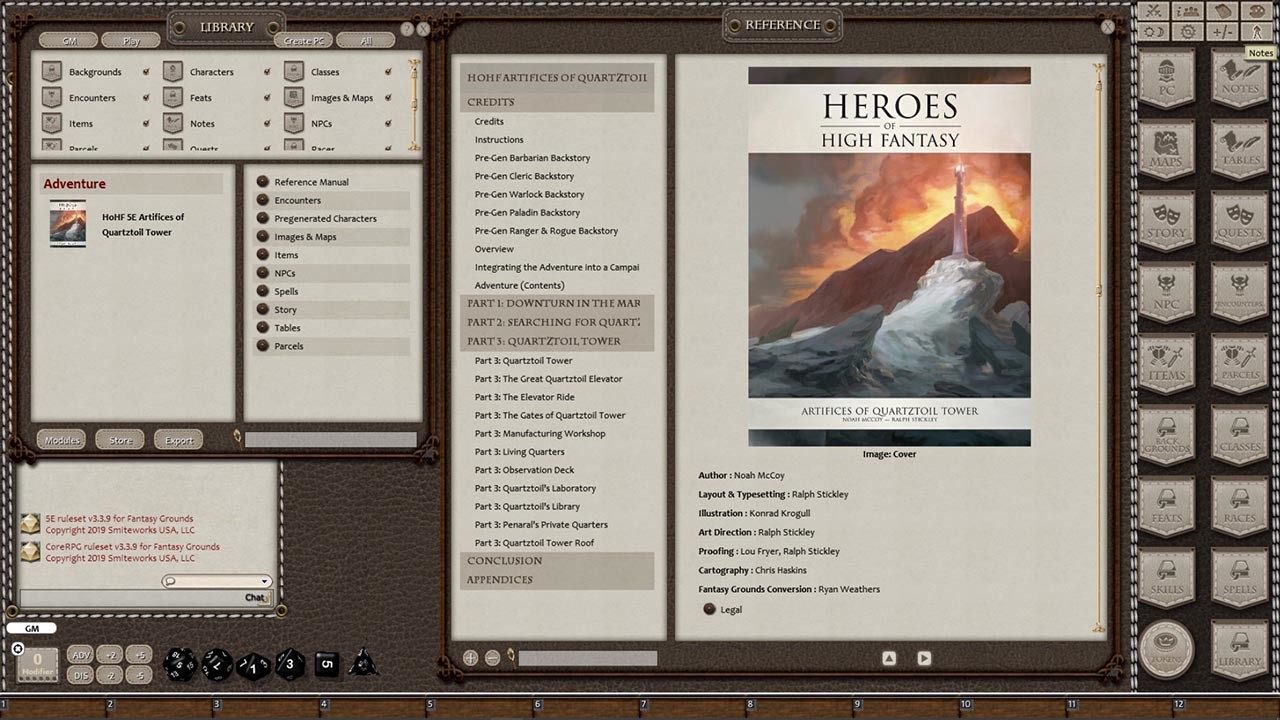Screen dimensions: 1280x720
Task: Click the Store button in the Library window
Action: point(119,439)
